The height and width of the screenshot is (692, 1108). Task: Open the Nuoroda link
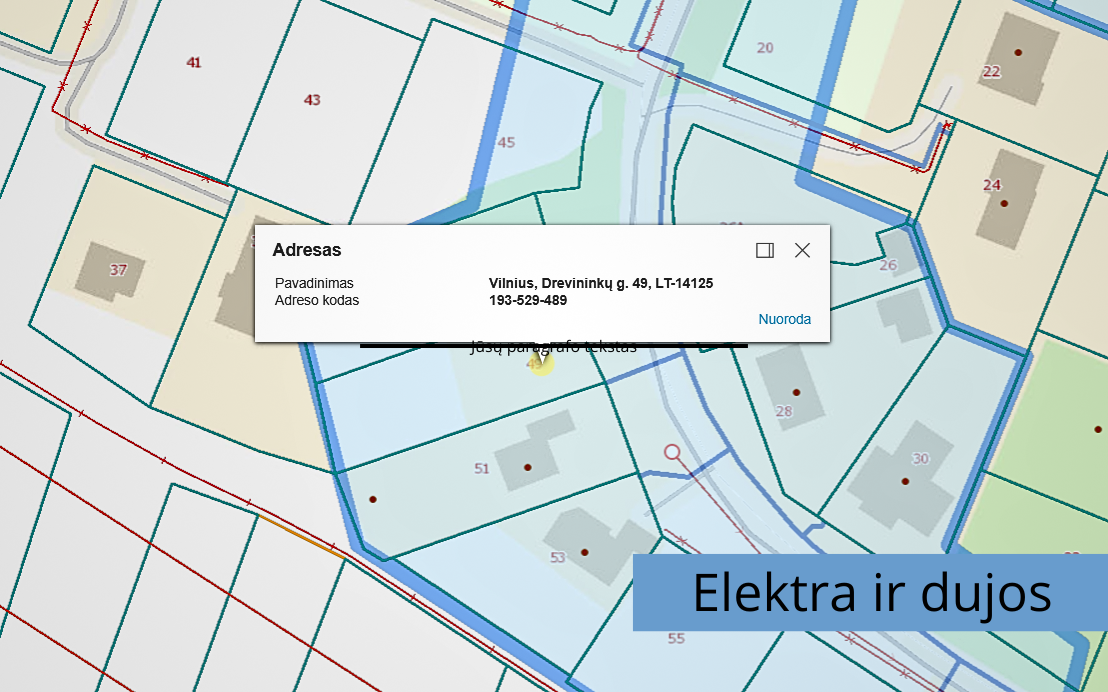click(784, 320)
